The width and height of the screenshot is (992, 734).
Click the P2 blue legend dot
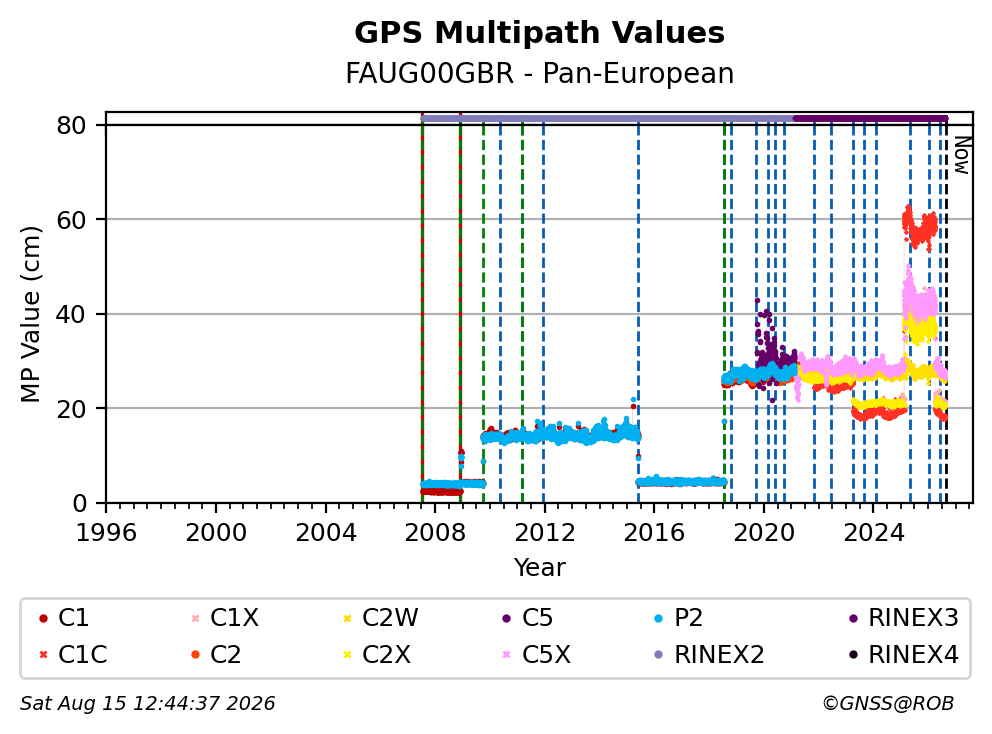[659, 618]
